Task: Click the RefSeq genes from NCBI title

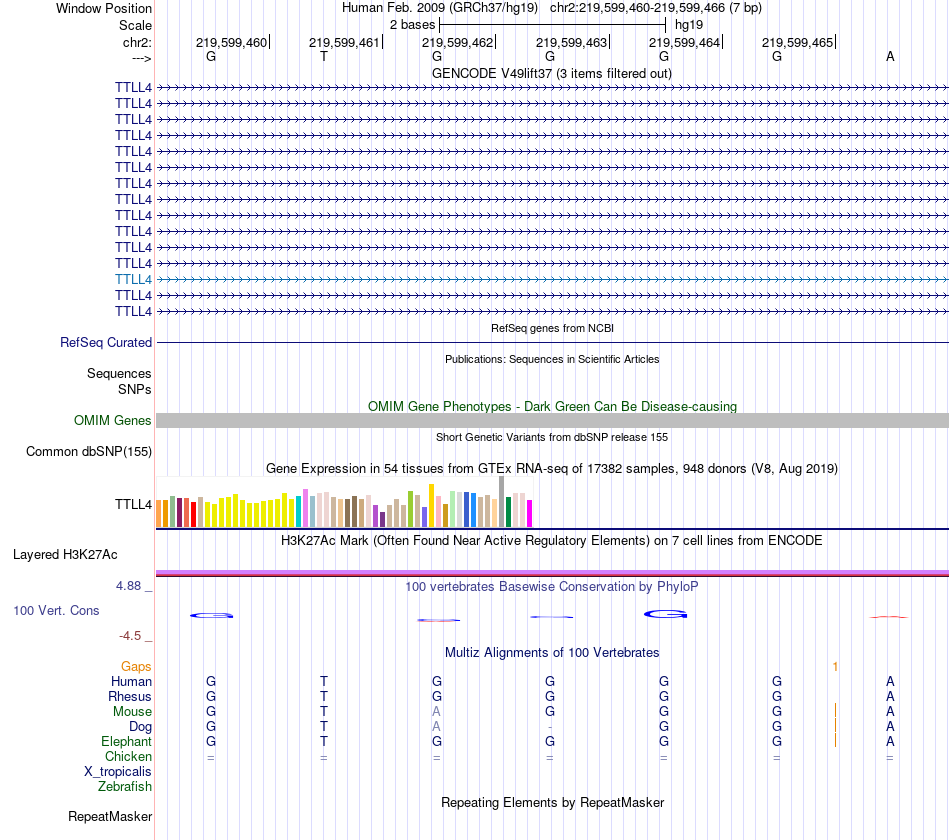Action: click(552, 328)
